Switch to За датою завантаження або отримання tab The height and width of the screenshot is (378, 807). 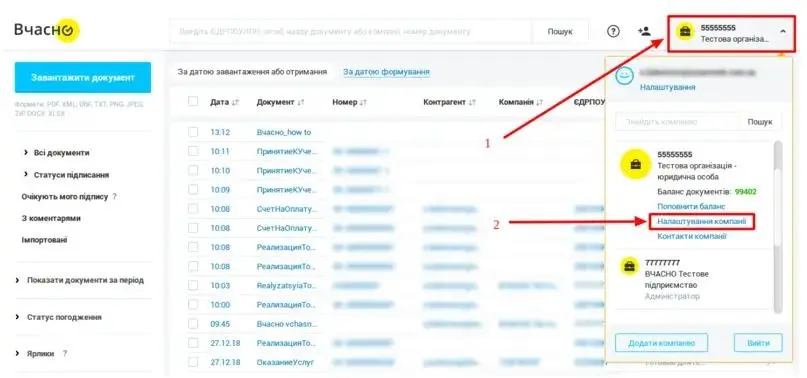point(252,72)
